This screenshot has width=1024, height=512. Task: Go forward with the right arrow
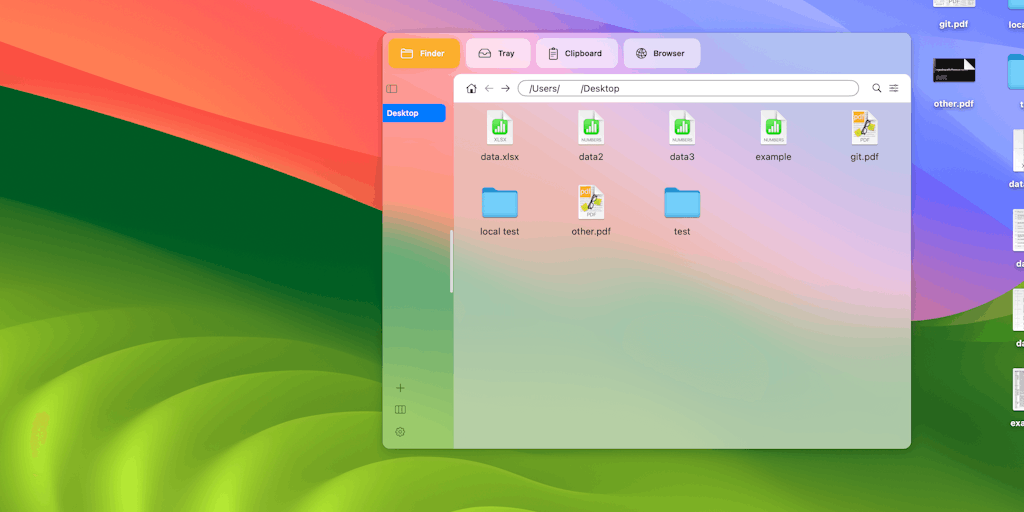pos(506,88)
